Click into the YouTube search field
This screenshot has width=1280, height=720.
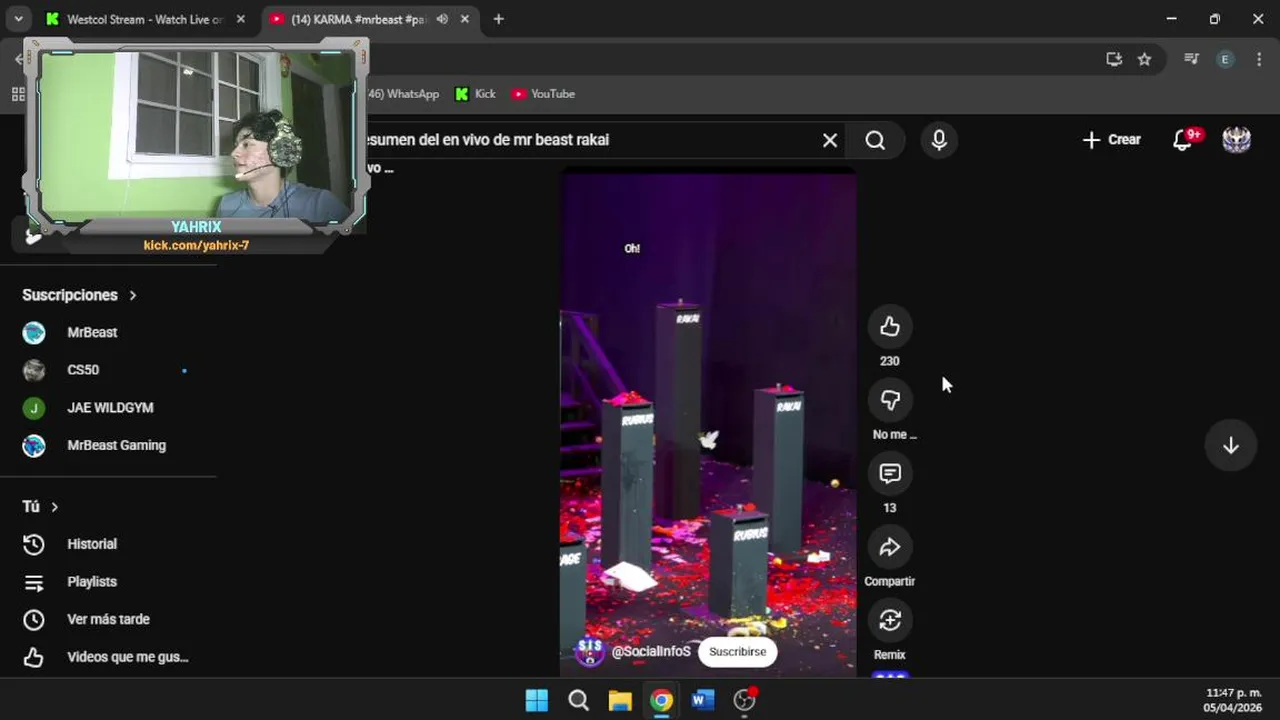[590, 140]
